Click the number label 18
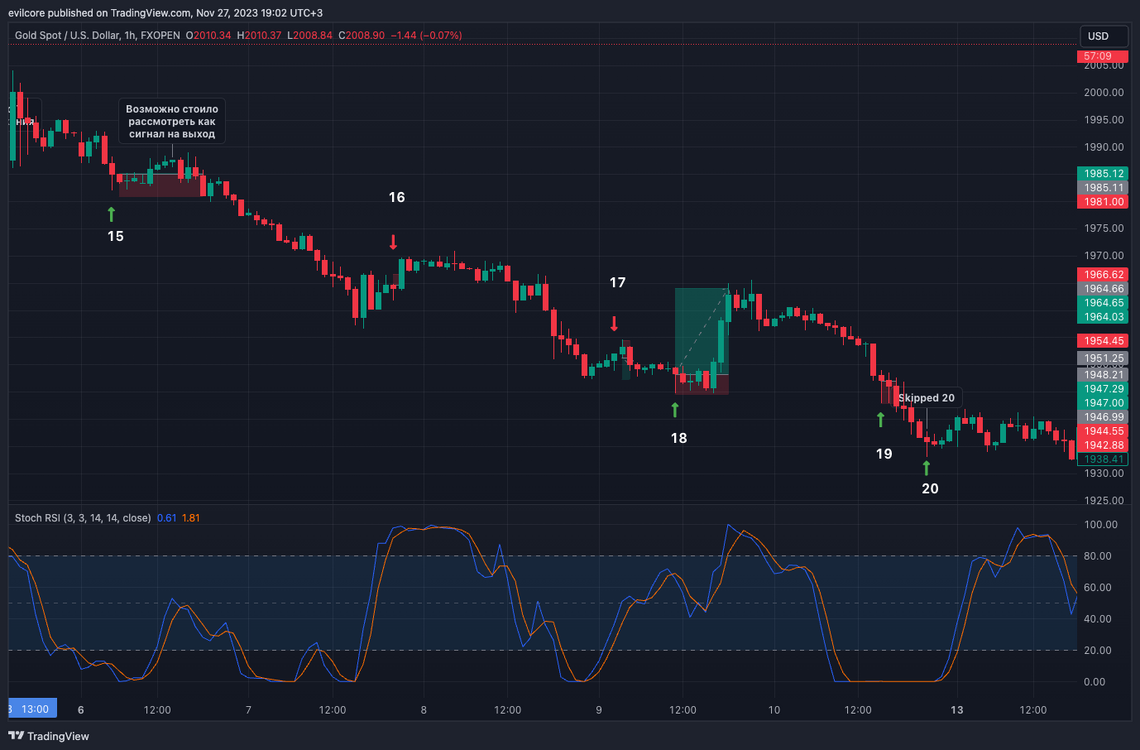The height and width of the screenshot is (750, 1140). click(x=678, y=438)
